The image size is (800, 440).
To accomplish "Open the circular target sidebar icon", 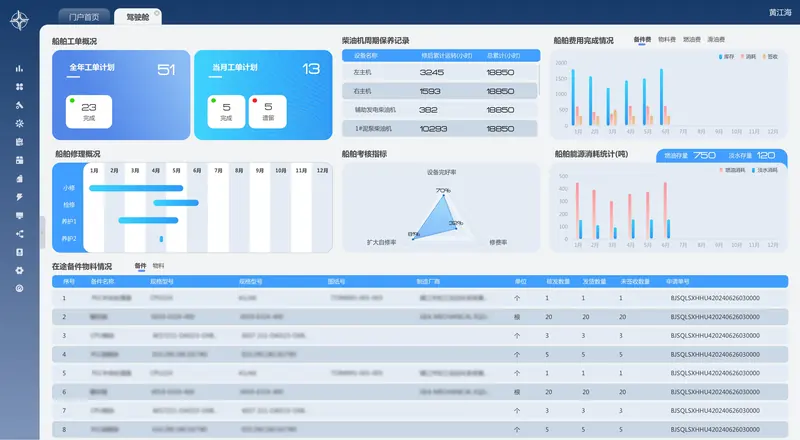I will pos(19,288).
